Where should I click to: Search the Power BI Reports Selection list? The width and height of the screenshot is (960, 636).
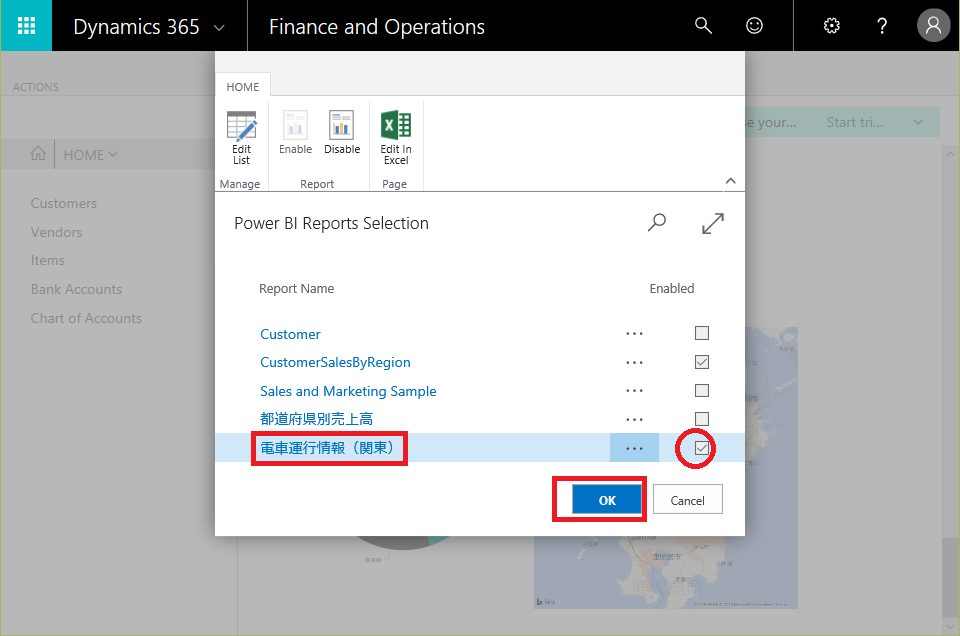coord(657,223)
